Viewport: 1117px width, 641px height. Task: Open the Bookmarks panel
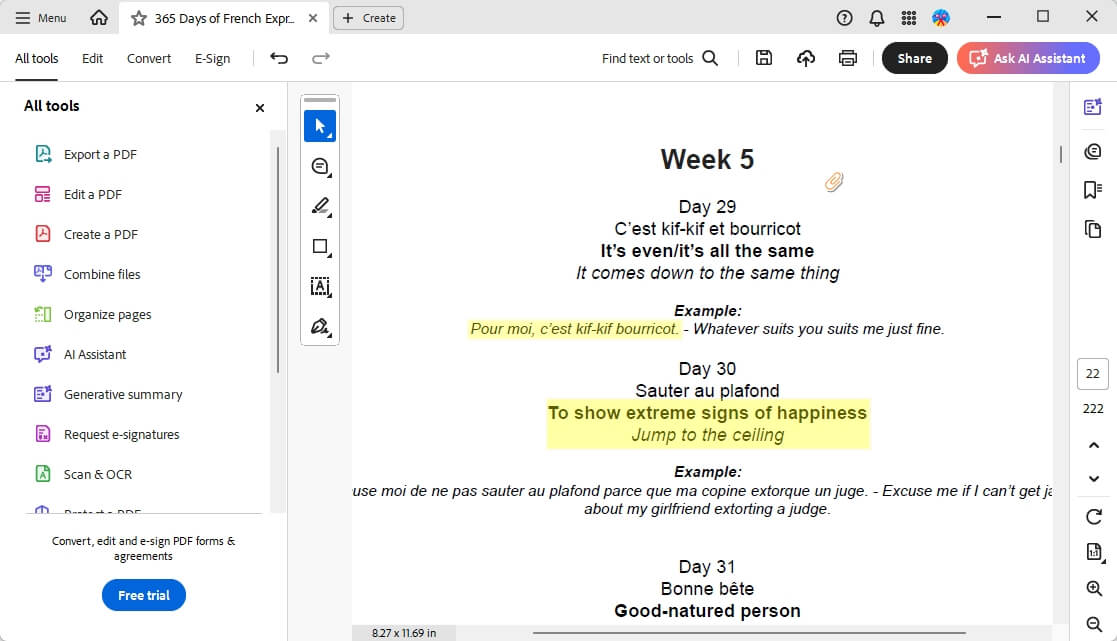(x=1092, y=188)
